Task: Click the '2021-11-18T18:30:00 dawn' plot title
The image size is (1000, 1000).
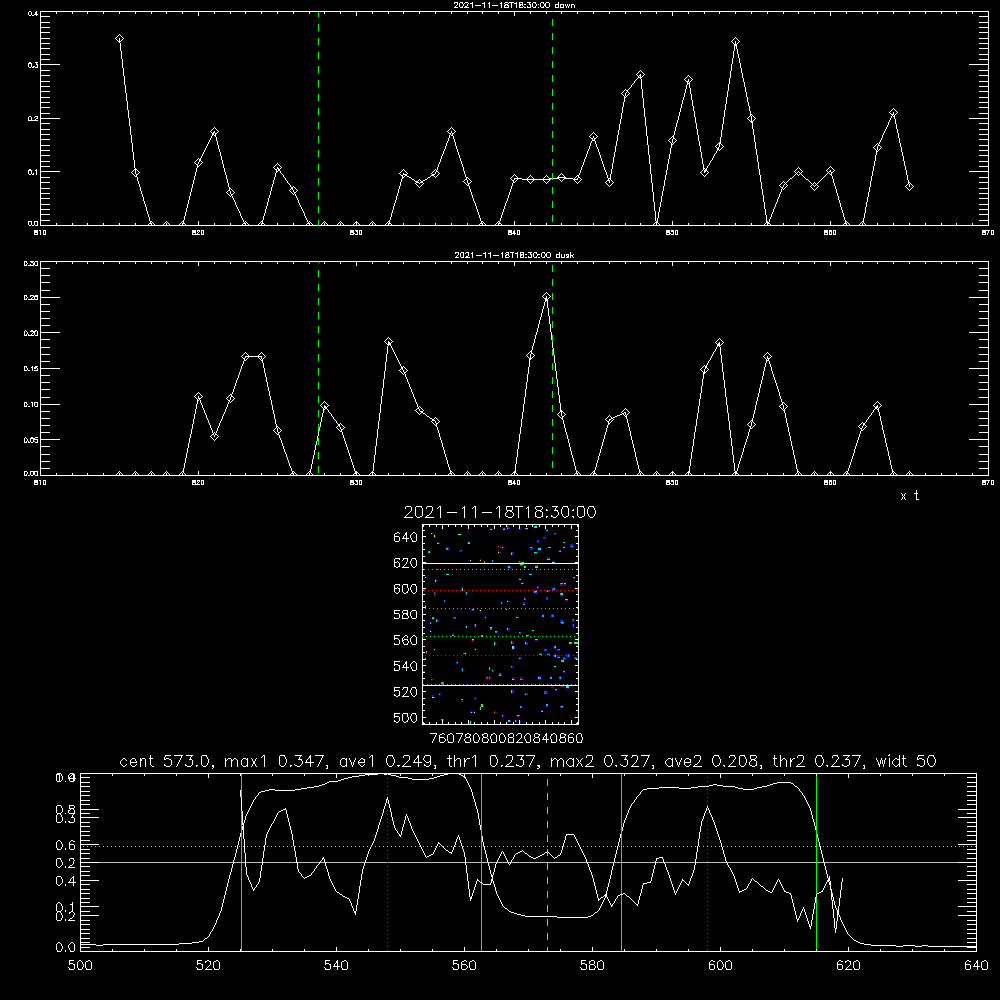Action: (x=514, y=5)
